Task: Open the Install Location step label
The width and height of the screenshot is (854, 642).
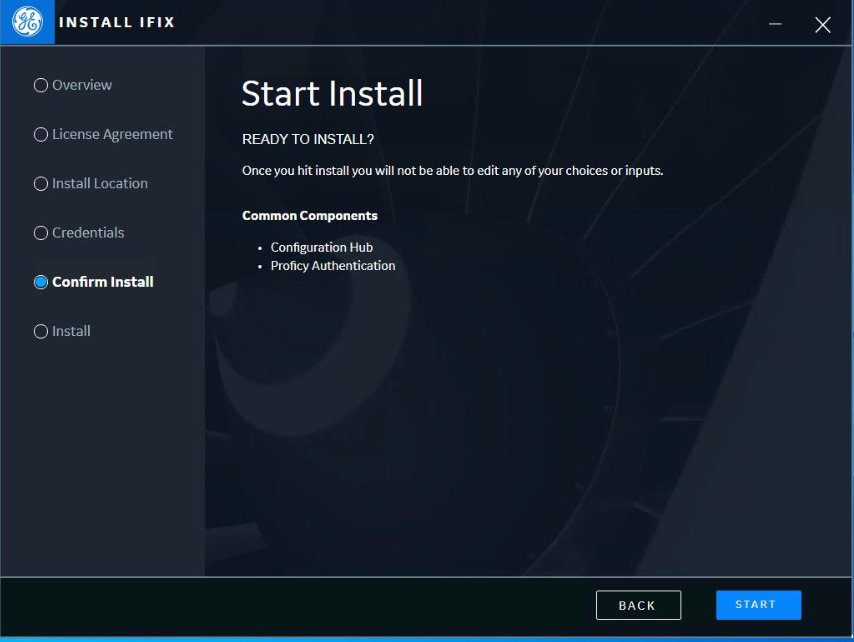Action: [100, 184]
